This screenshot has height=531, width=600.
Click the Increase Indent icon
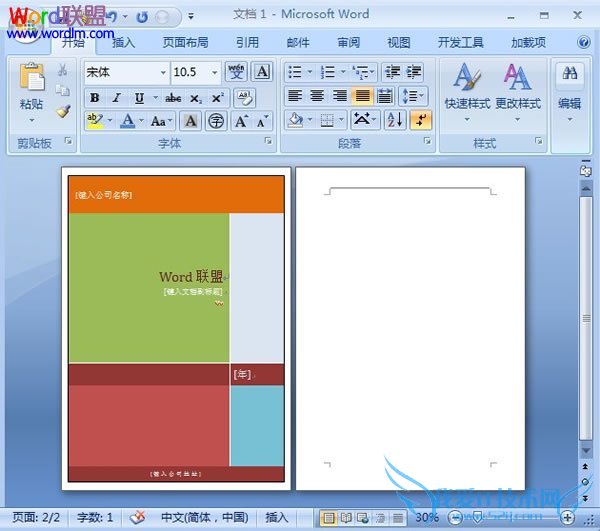[x=413, y=72]
